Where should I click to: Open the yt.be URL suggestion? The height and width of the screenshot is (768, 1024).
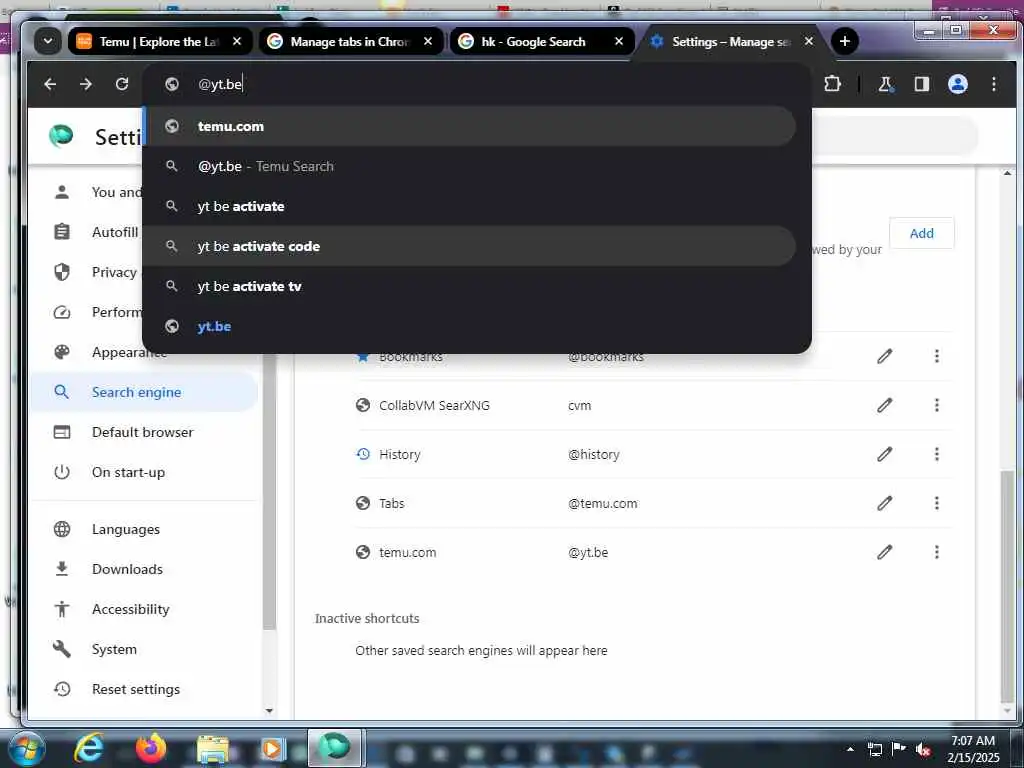[x=469, y=326]
